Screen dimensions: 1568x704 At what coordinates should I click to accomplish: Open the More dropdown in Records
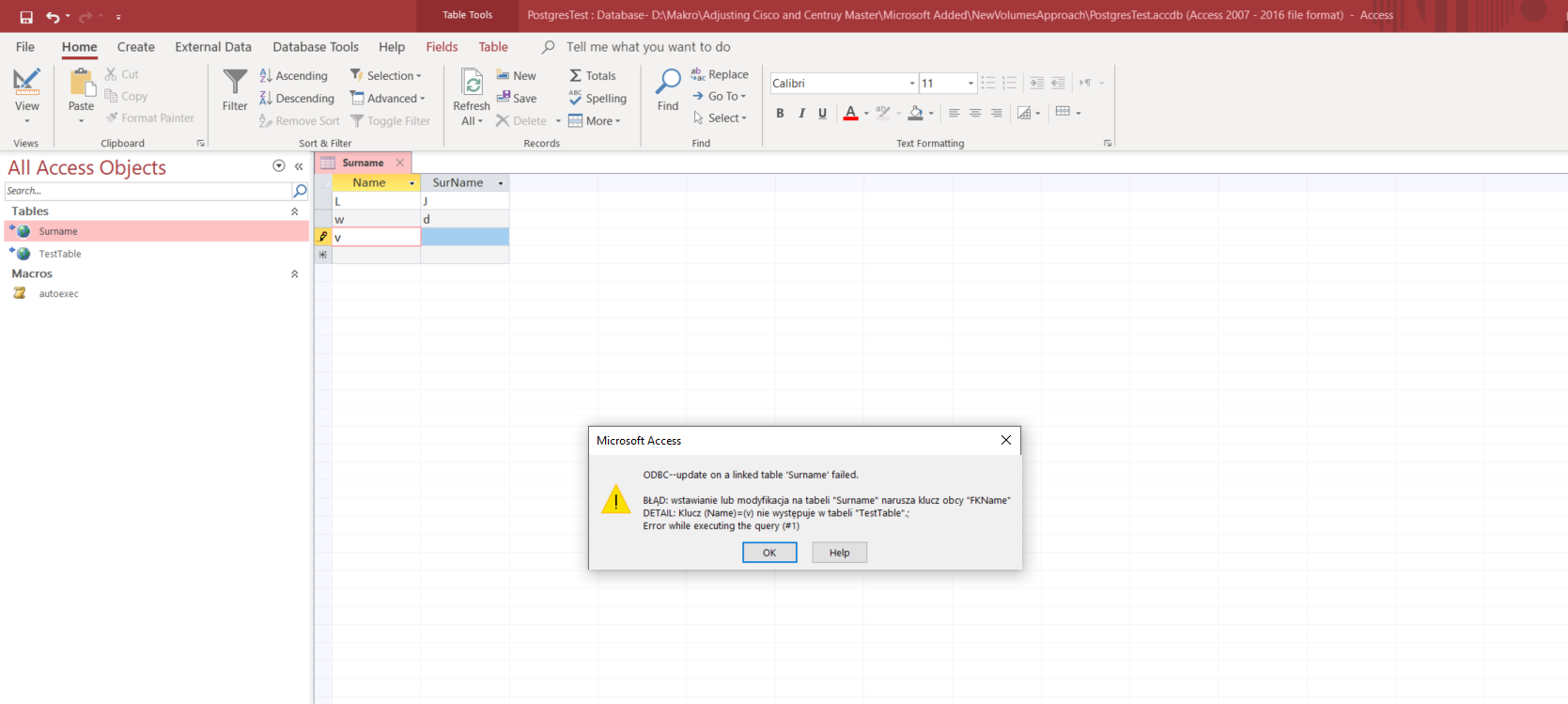coord(595,120)
